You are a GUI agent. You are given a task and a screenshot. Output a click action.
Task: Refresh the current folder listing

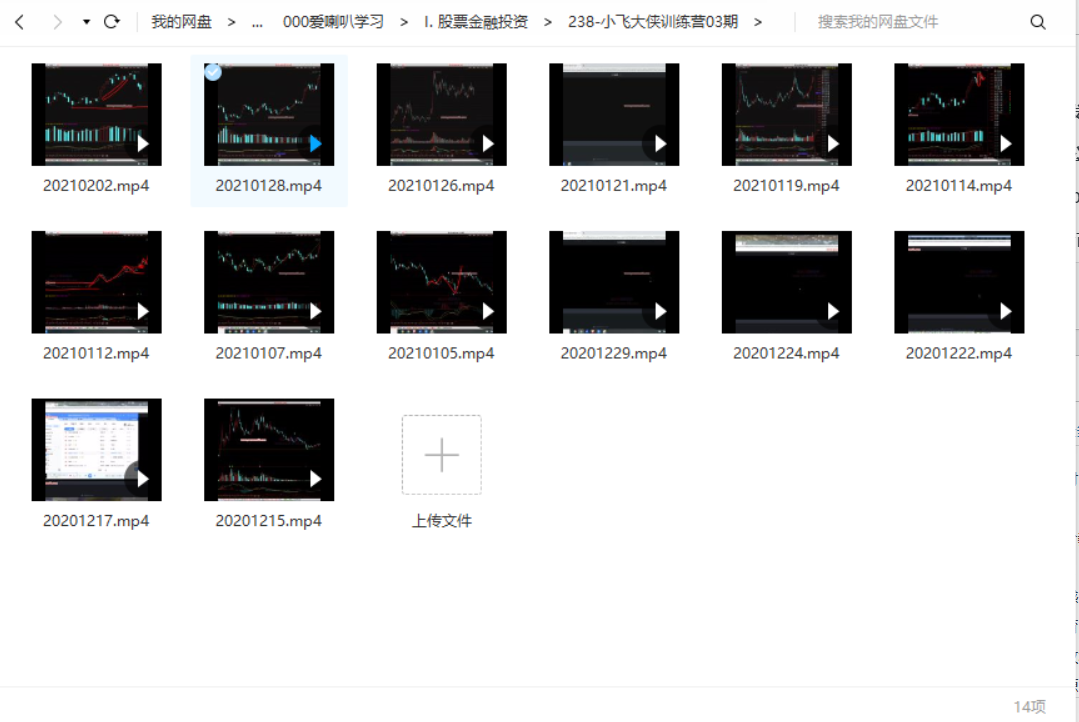tap(111, 22)
